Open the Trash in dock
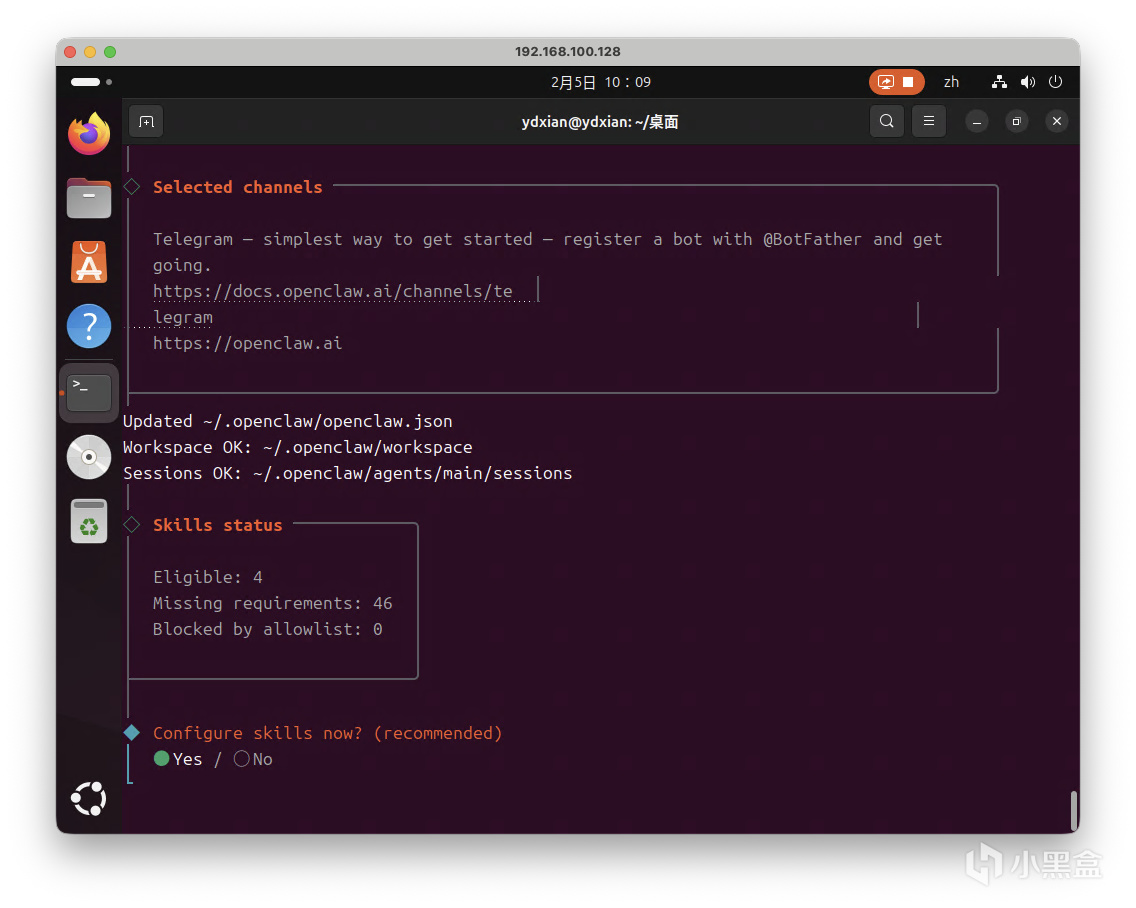Screen dimensions: 1136x908 point(89,521)
